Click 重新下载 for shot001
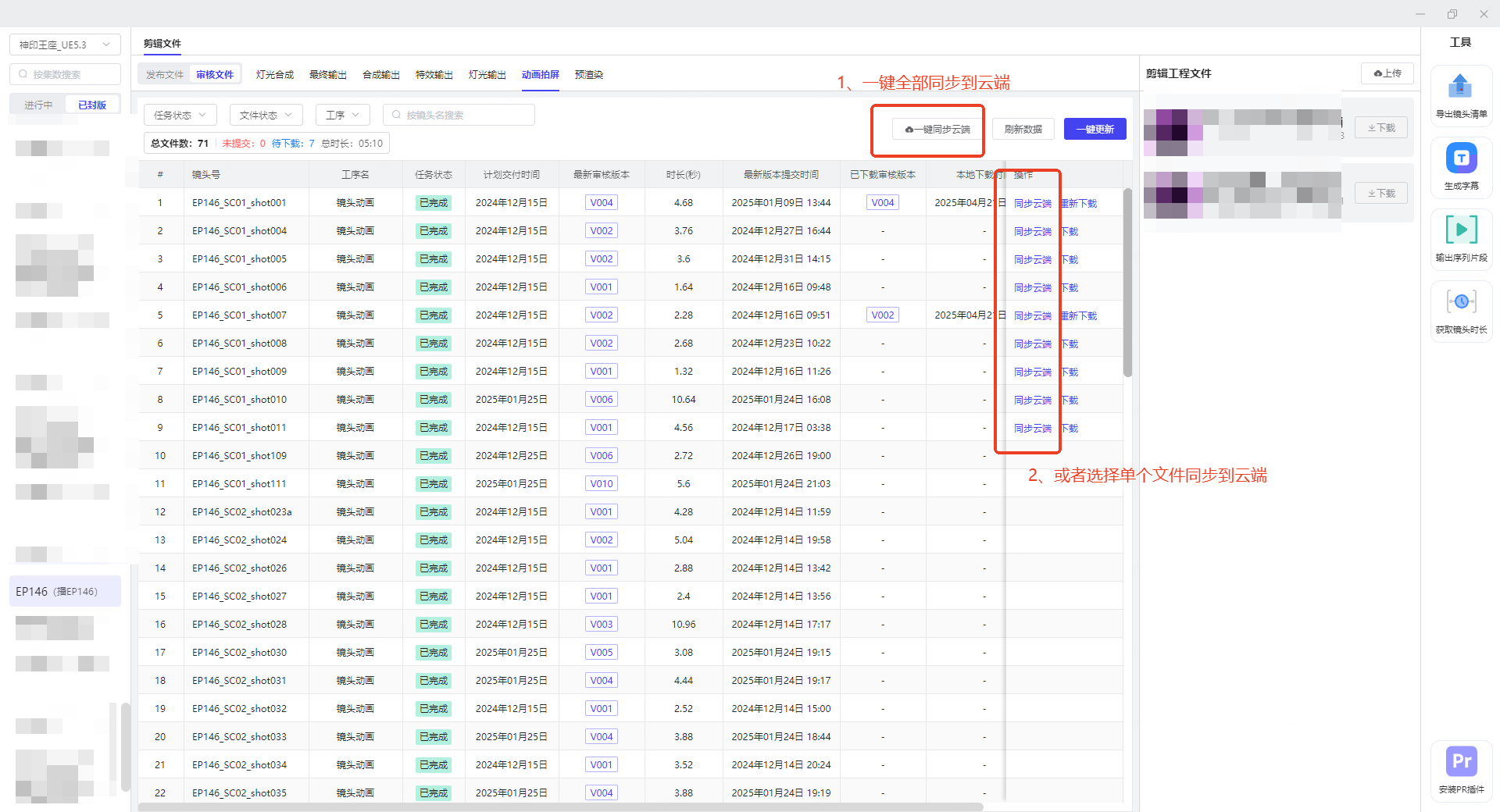 tap(1079, 203)
